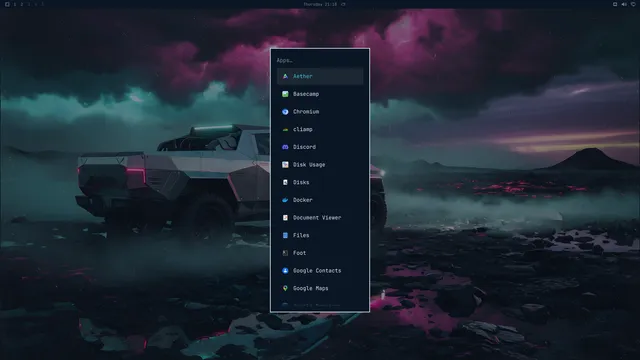Click the Thursday 21:18 clock

(x=320, y=4)
